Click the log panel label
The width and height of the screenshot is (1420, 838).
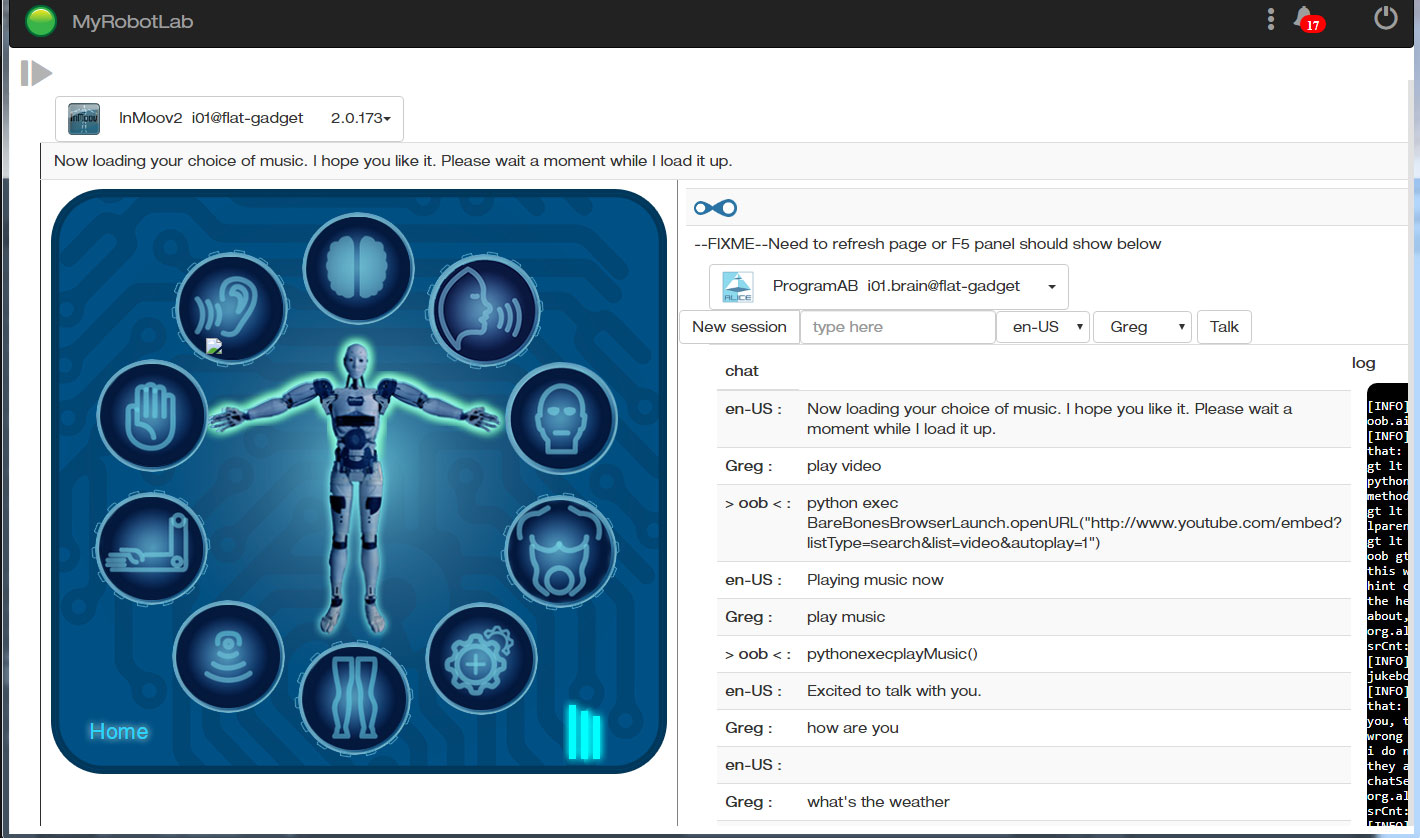click(x=1363, y=363)
